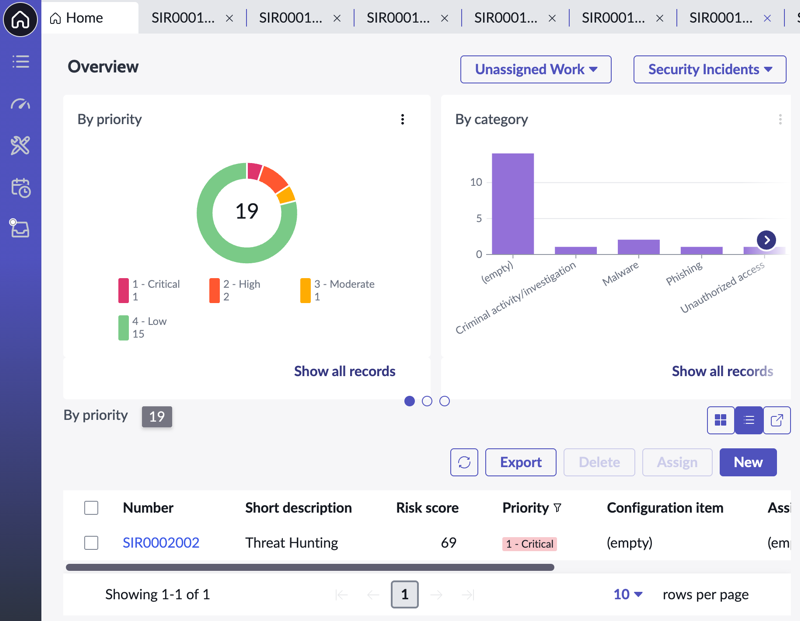Open the calendar schedule icon in sidebar
This screenshot has width=800, height=621.
pos(20,188)
